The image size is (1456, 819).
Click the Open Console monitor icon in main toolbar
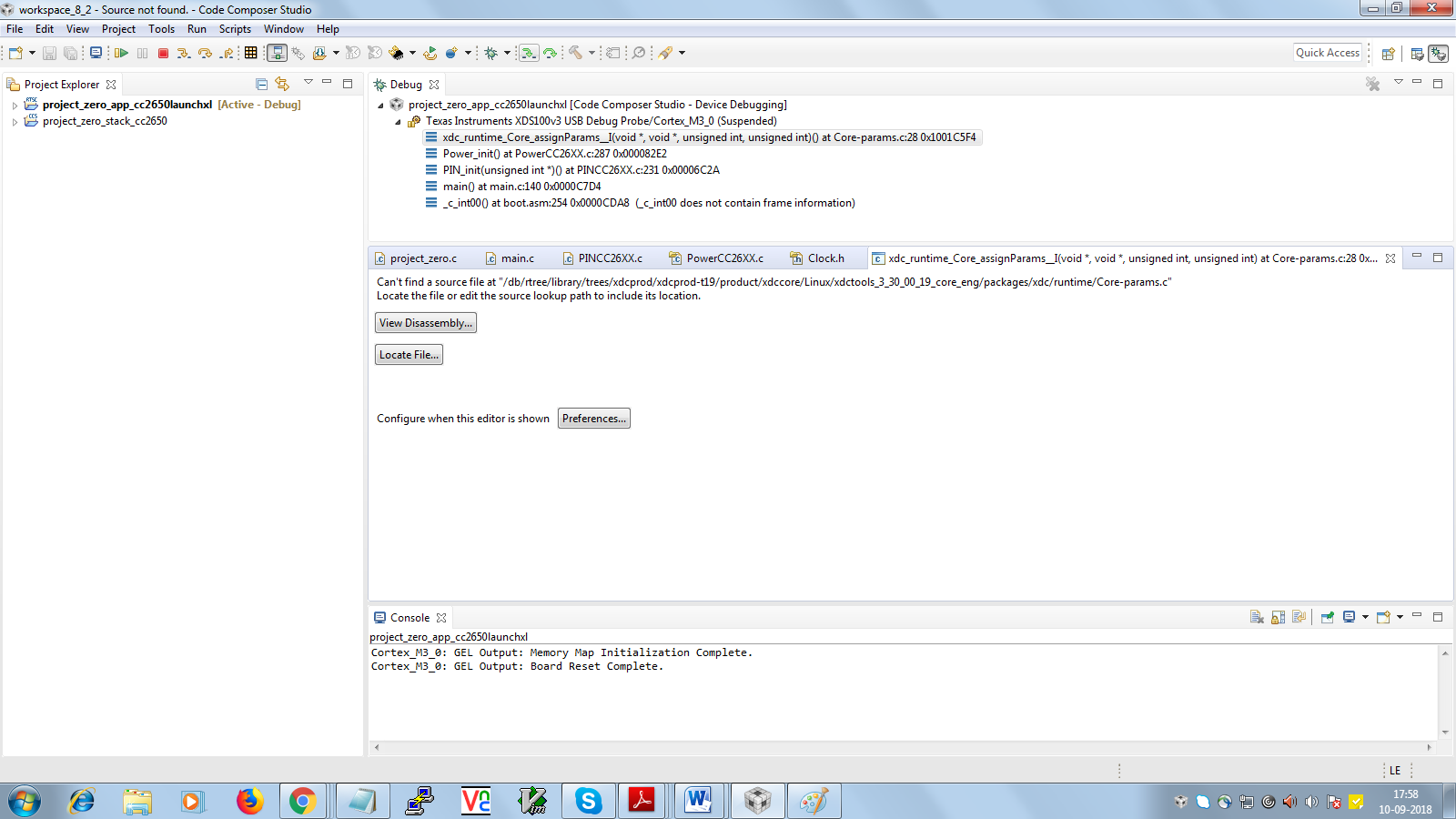pos(96,53)
